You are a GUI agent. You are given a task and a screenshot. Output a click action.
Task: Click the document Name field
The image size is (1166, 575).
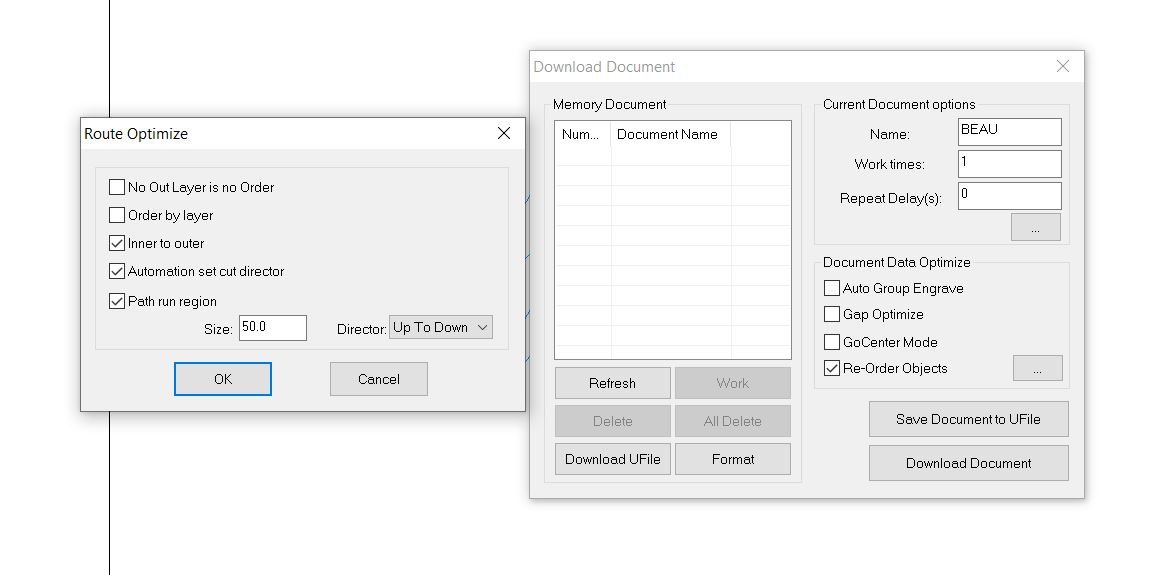tap(1008, 131)
